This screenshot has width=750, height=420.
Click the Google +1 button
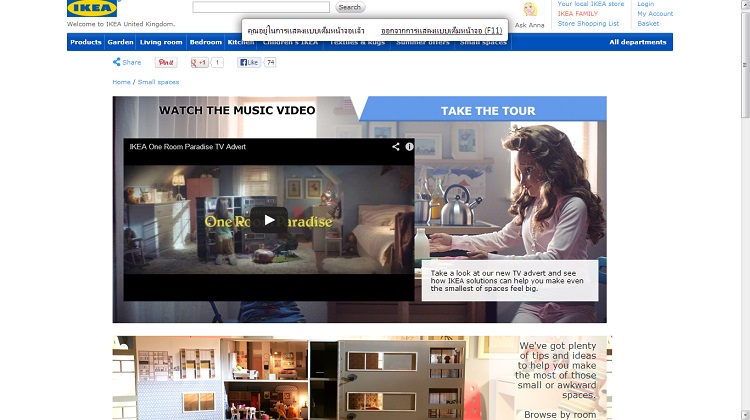199,62
